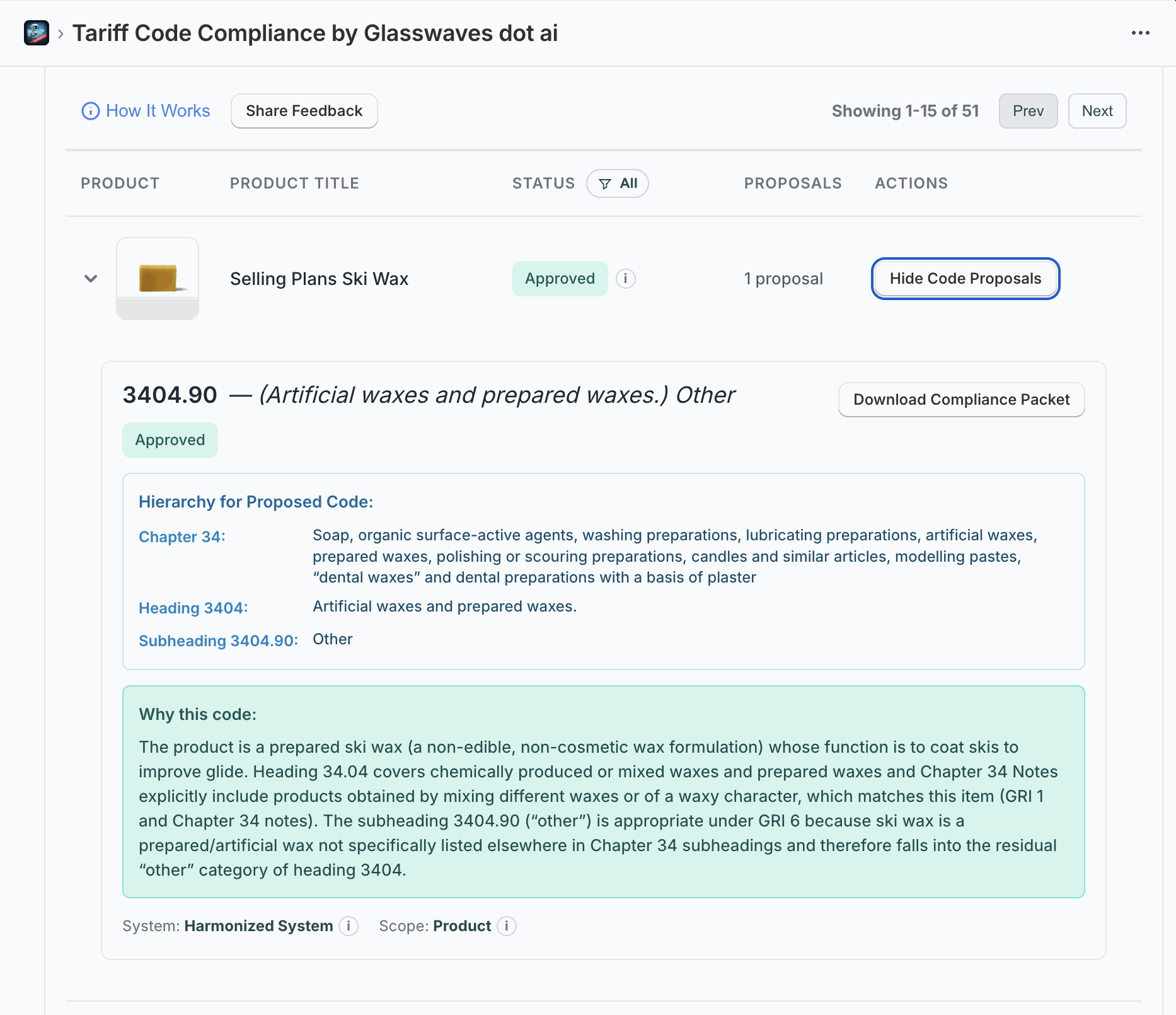Open the info icon next to Harmonized System
Image resolution: width=1176 pixels, height=1015 pixels.
tap(349, 926)
